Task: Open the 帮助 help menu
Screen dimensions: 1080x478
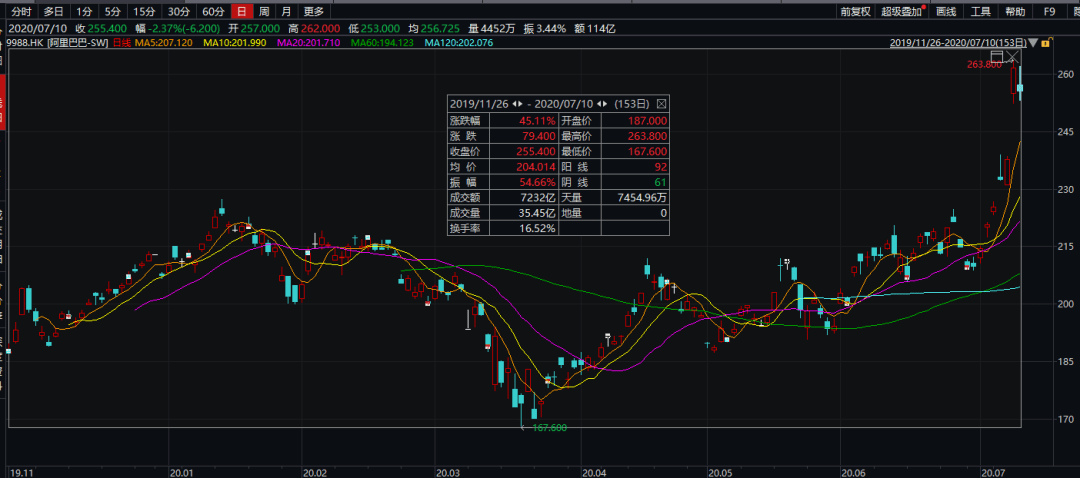Action: [x=1015, y=12]
